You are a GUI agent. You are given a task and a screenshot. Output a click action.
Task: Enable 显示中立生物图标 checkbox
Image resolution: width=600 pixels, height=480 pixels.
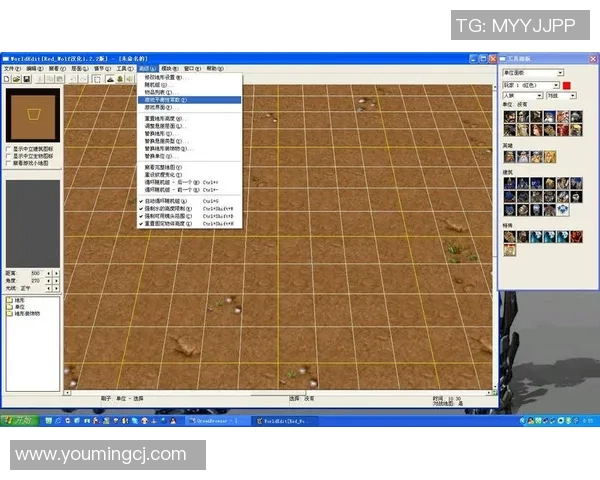click(x=9, y=155)
